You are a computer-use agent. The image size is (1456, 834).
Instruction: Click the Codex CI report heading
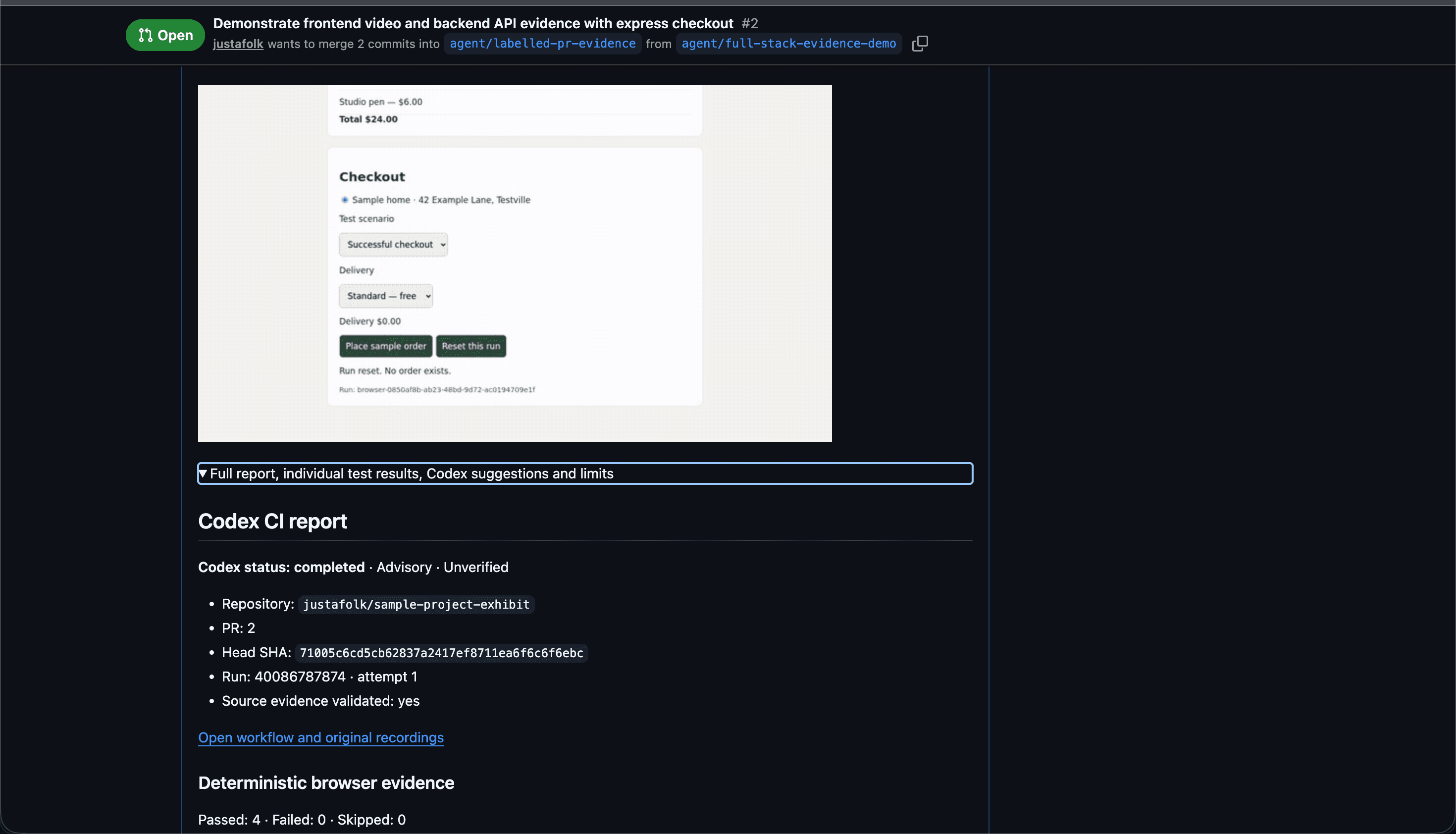(273, 521)
